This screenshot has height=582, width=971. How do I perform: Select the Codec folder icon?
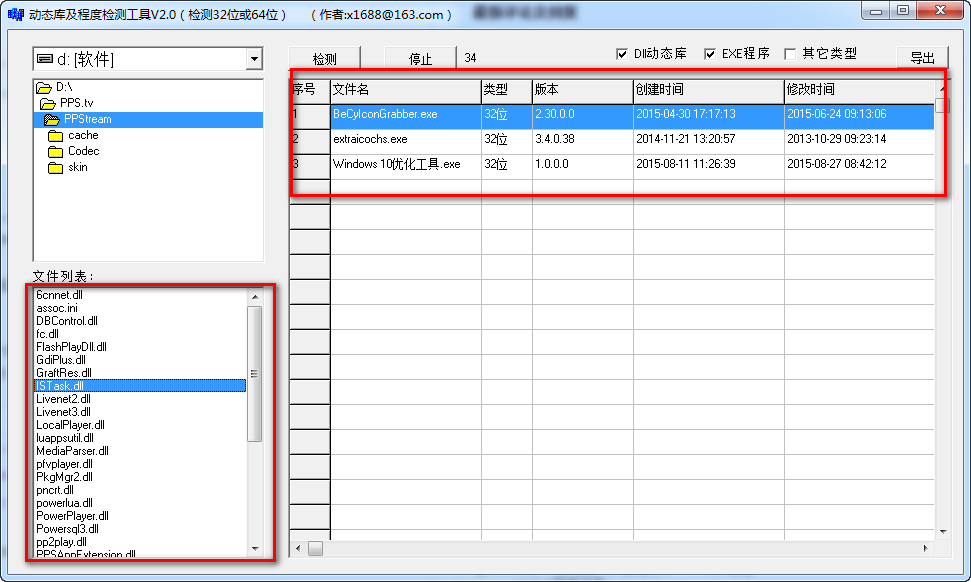point(55,152)
